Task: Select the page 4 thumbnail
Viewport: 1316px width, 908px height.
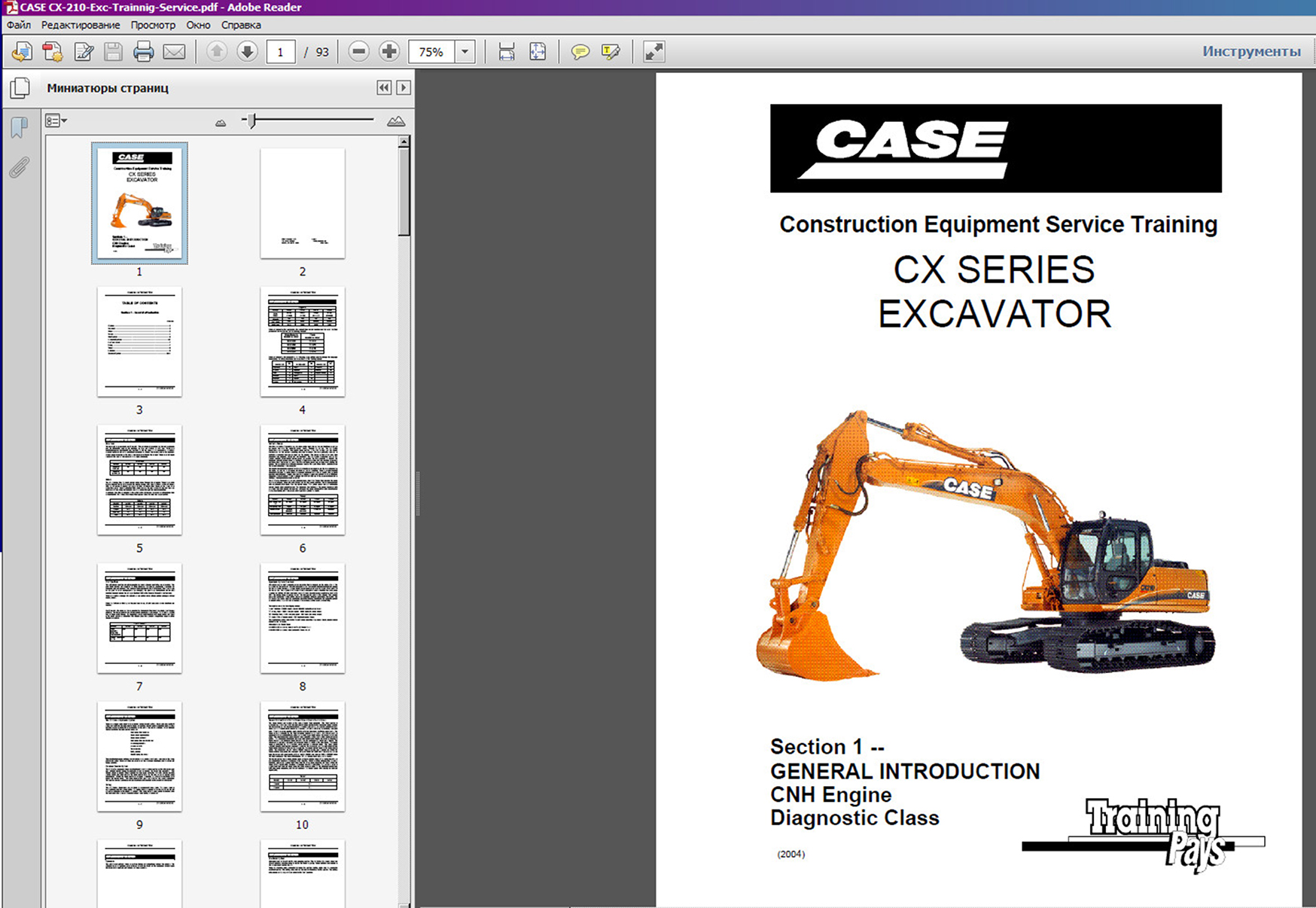Action: (303, 342)
